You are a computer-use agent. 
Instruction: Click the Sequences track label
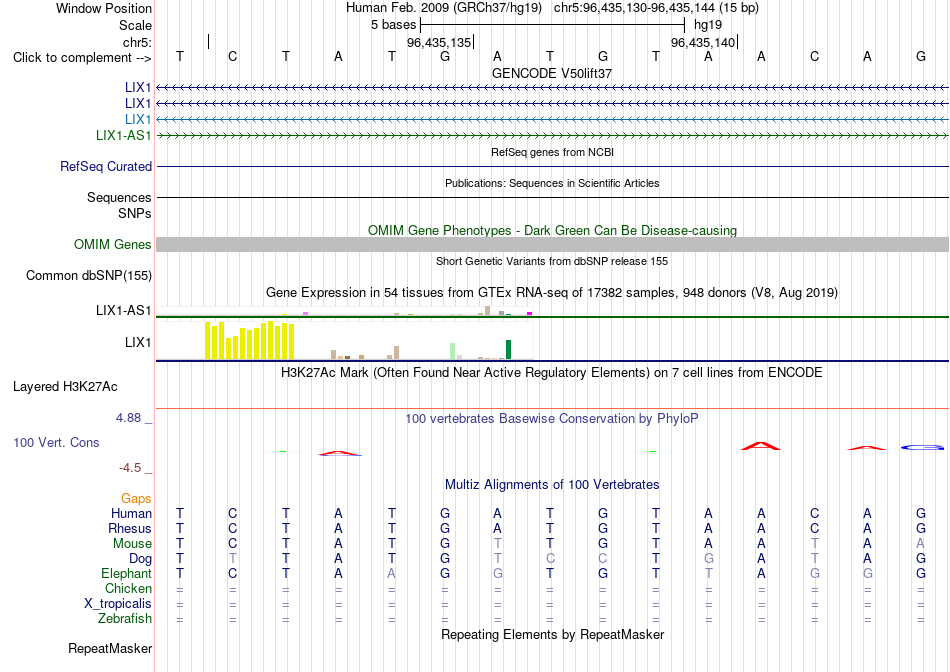[x=119, y=198]
